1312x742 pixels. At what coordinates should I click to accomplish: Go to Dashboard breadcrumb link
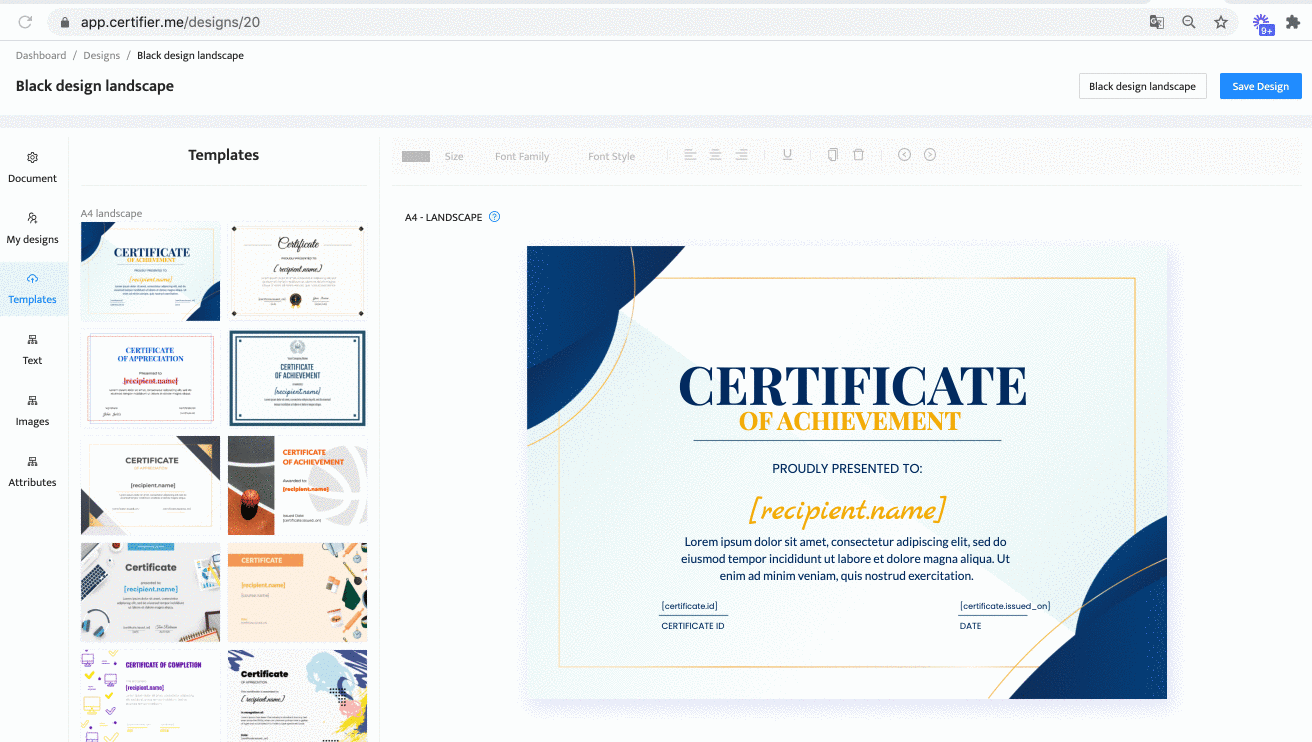point(41,55)
